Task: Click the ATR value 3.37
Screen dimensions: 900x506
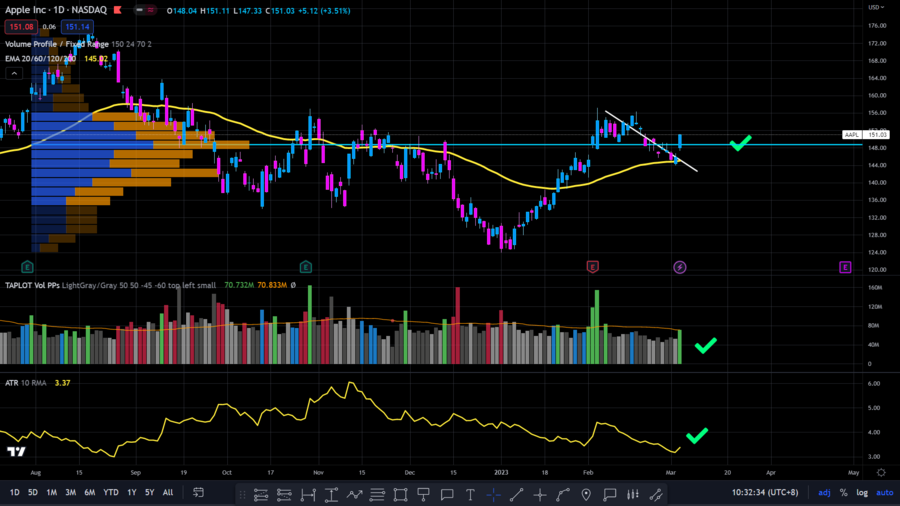Action: (62, 383)
